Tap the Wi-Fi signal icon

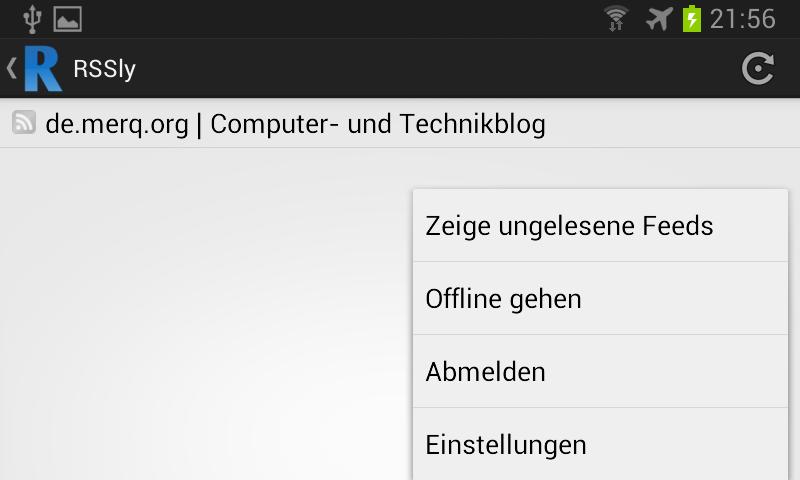click(617, 18)
